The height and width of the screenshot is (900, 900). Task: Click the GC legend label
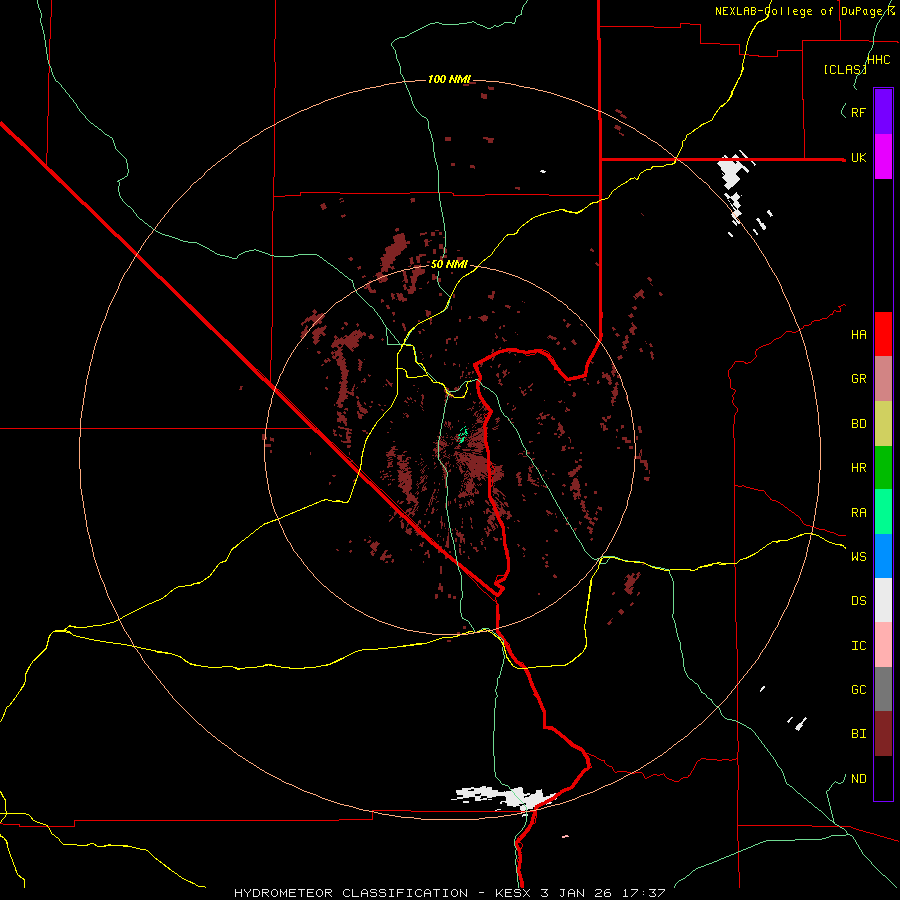[858, 690]
